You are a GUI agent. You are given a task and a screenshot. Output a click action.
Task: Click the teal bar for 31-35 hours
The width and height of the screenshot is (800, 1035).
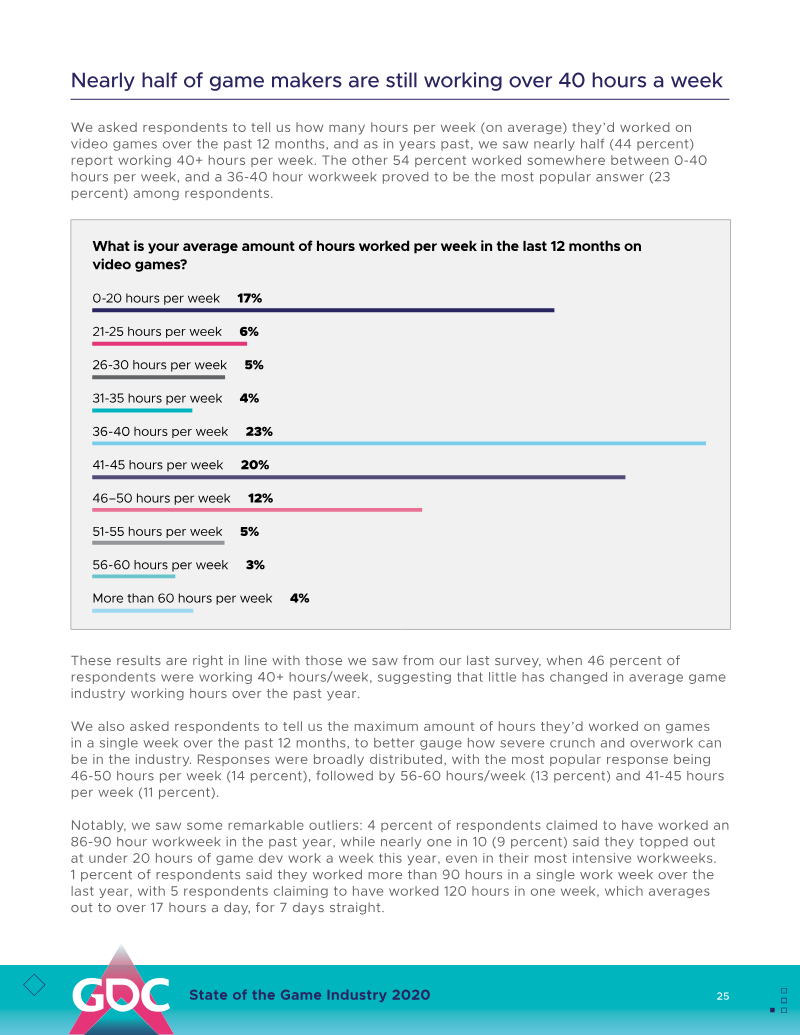[142, 410]
